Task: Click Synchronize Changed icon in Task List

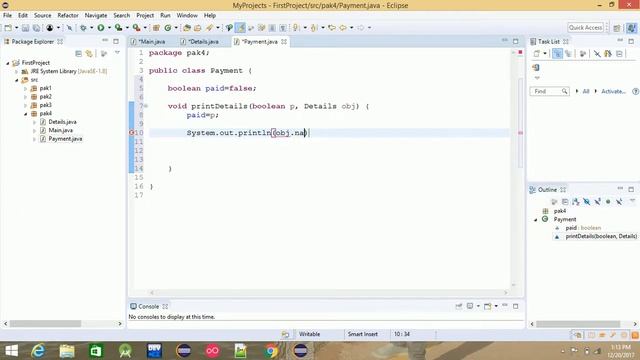Action: point(608,53)
